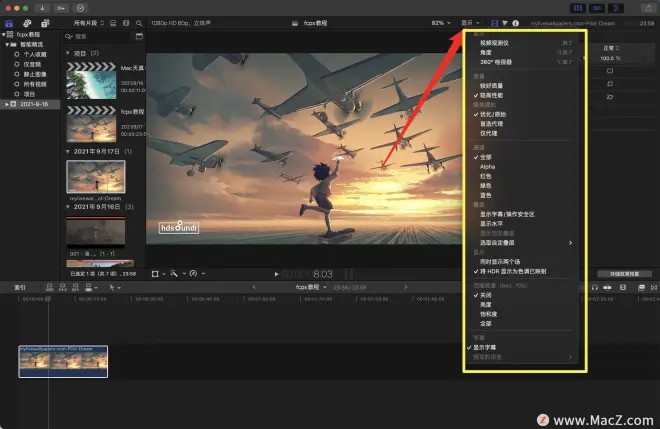Viewport: 660px width, 429px height.
Task: Click the background tasks checkmark icon
Action: (80, 8)
